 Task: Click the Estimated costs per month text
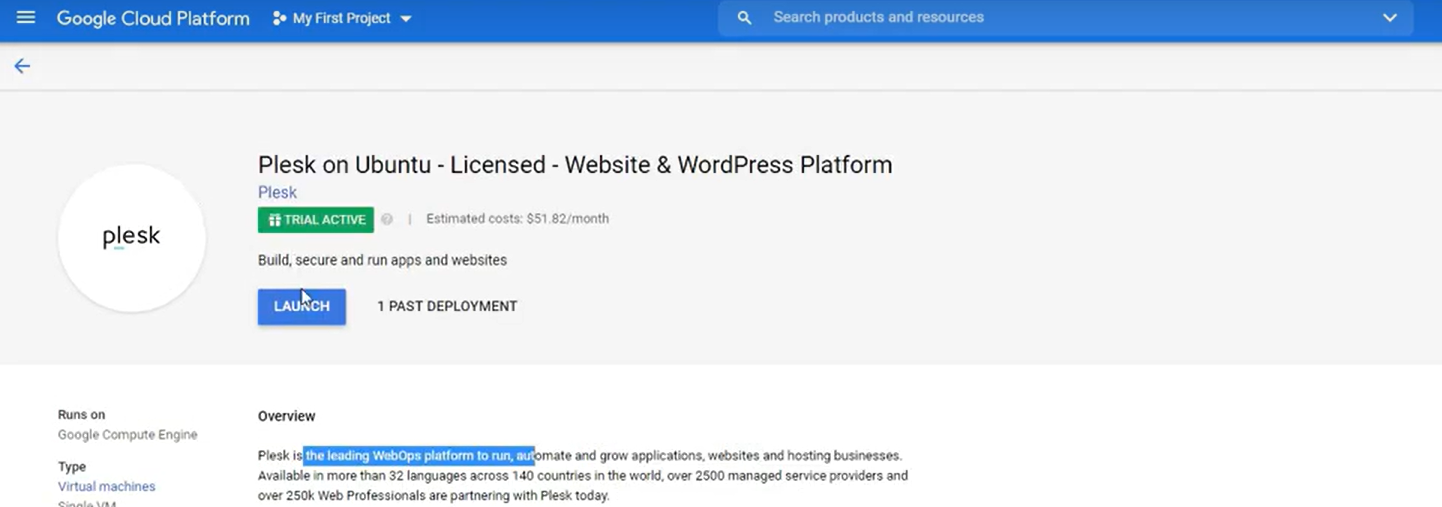[x=517, y=219]
